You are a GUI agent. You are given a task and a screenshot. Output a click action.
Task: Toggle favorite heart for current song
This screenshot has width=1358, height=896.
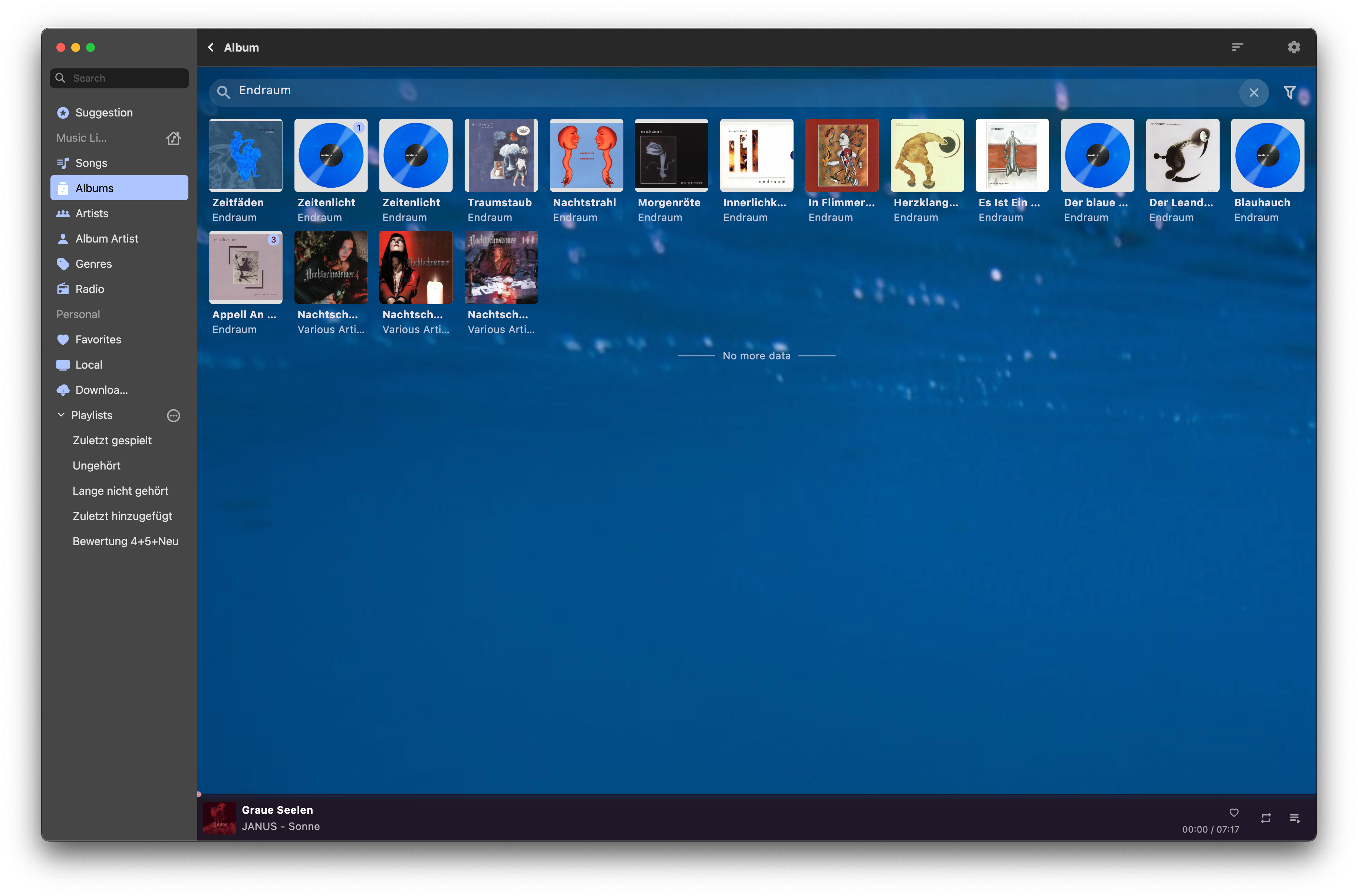pyautogui.click(x=1234, y=813)
